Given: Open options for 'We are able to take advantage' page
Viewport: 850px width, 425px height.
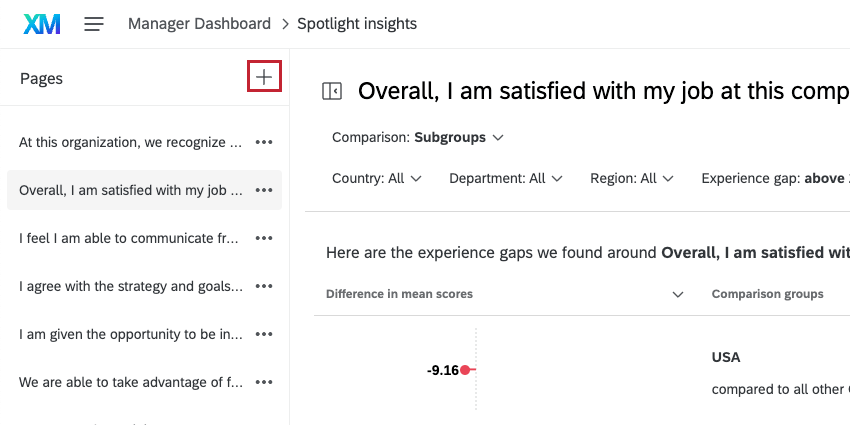Looking at the screenshot, I should (x=264, y=382).
